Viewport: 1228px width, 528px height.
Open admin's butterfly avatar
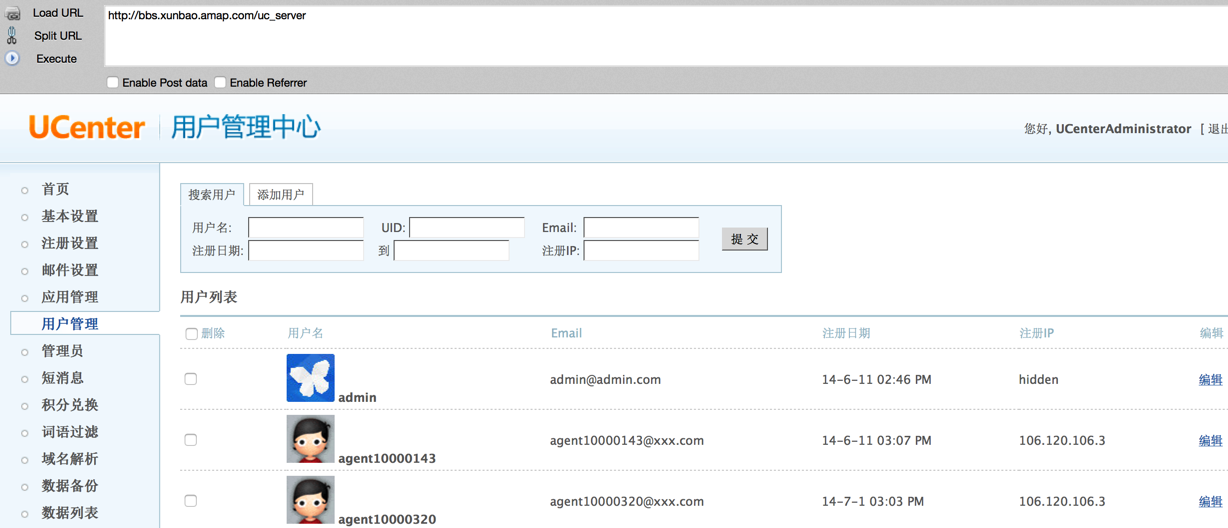[x=310, y=378]
